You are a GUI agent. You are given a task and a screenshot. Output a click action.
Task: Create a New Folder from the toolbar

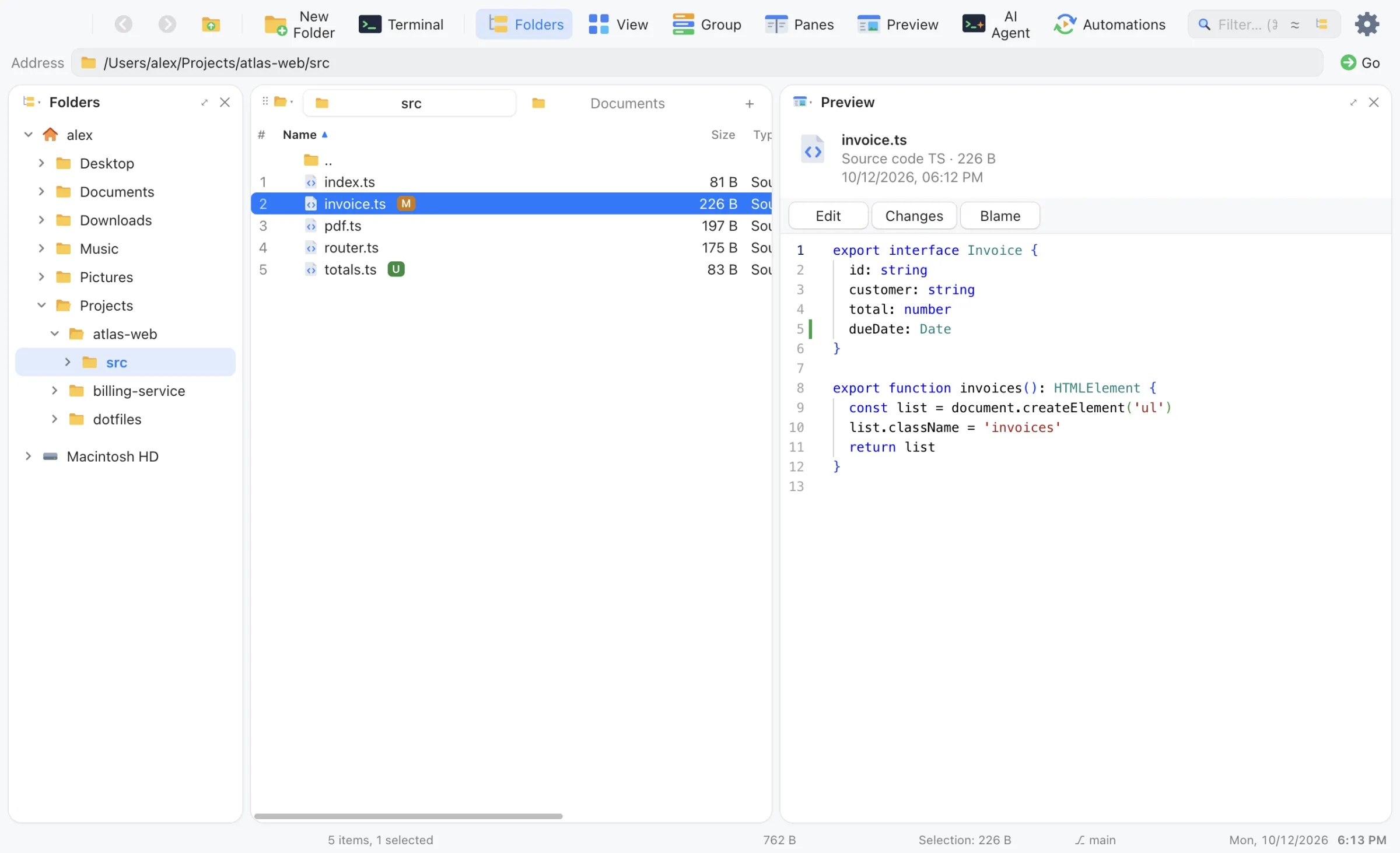click(299, 24)
